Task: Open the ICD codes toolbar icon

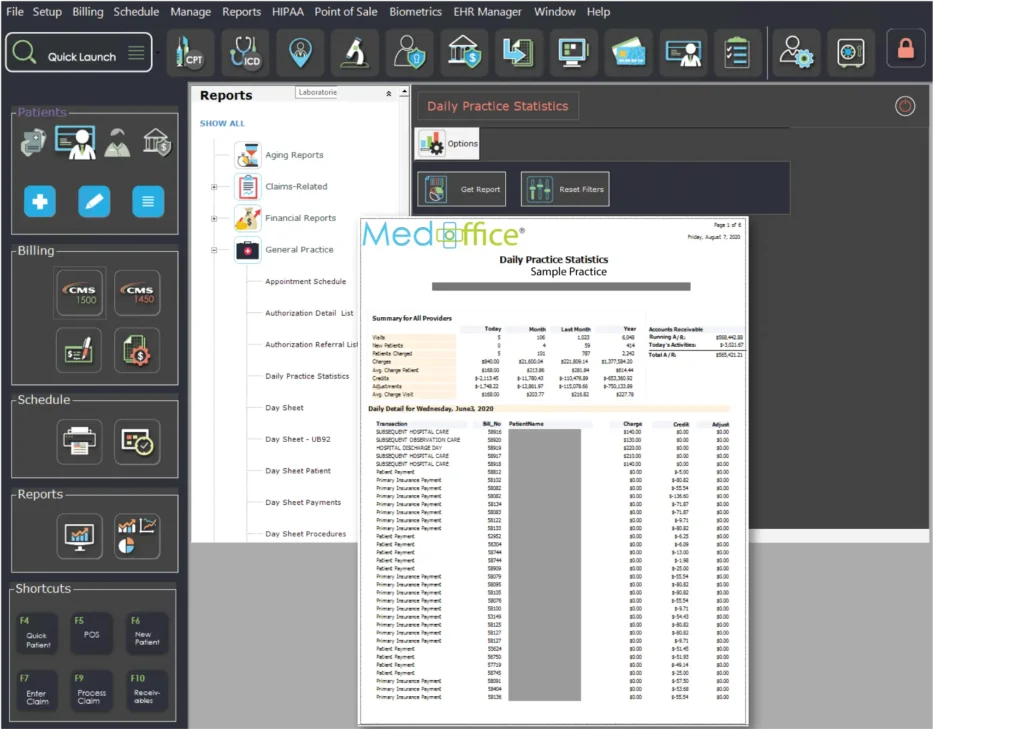Action: (246, 53)
